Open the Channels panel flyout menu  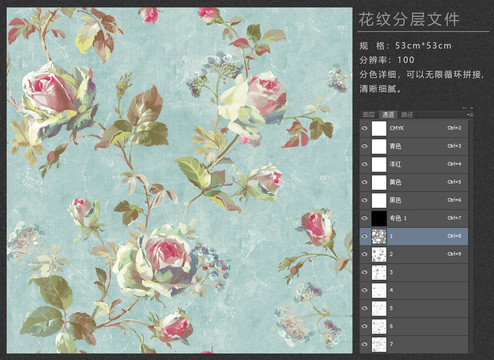469,115
